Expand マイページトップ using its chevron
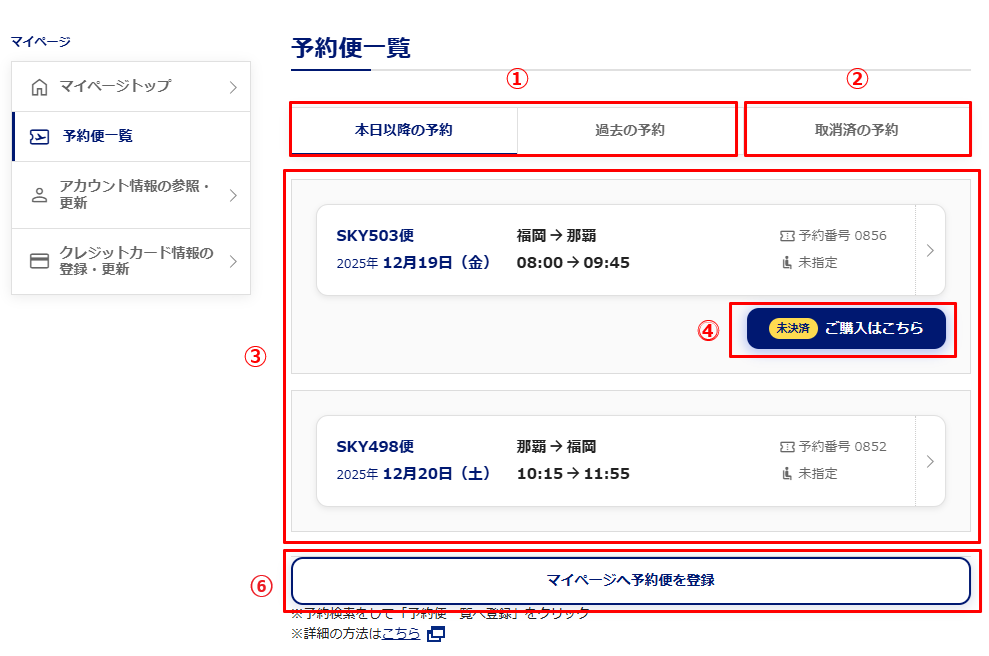This screenshot has height=656, width=989. click(x=233, y=87)
